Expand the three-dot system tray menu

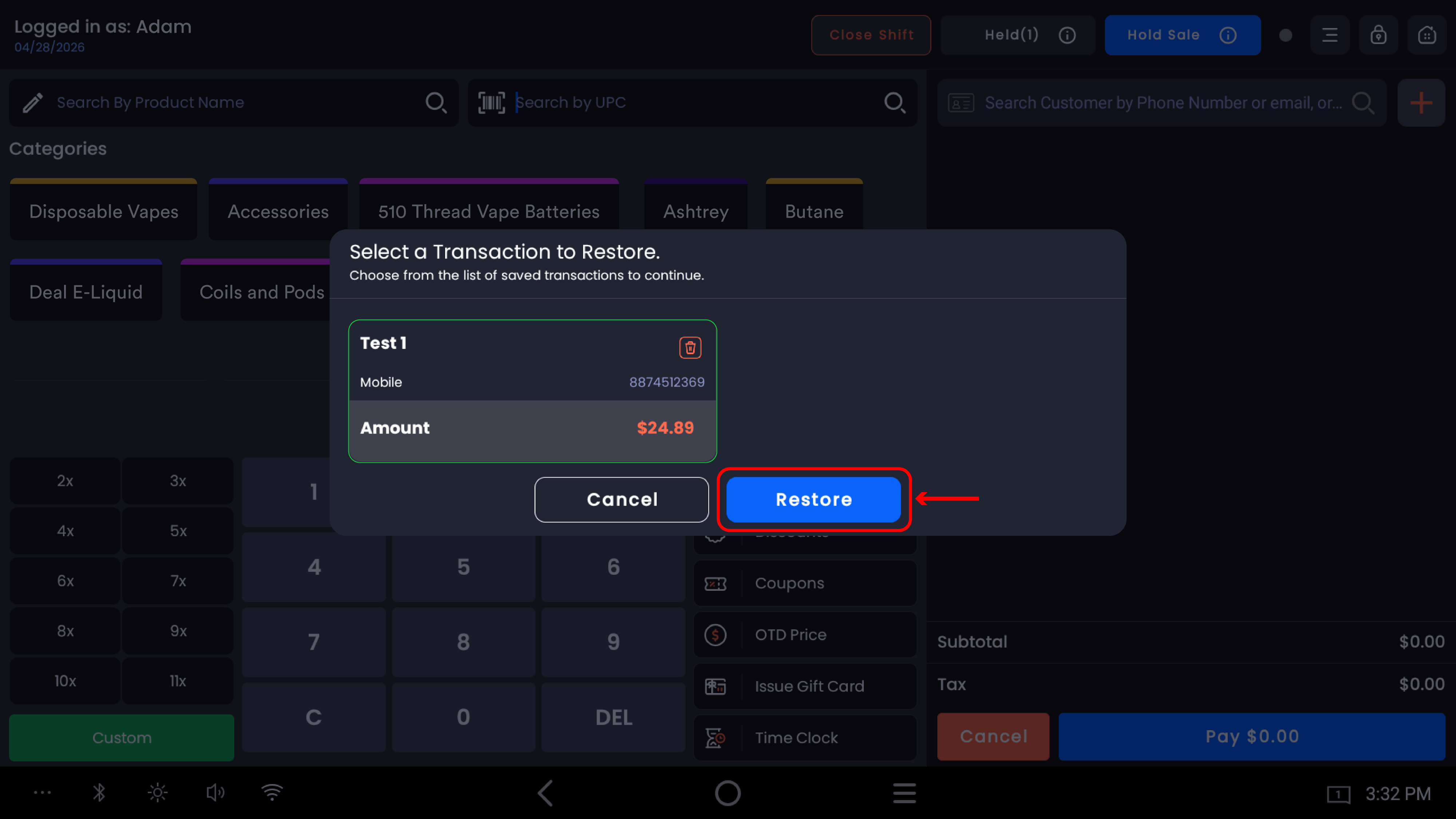[42, 792]
